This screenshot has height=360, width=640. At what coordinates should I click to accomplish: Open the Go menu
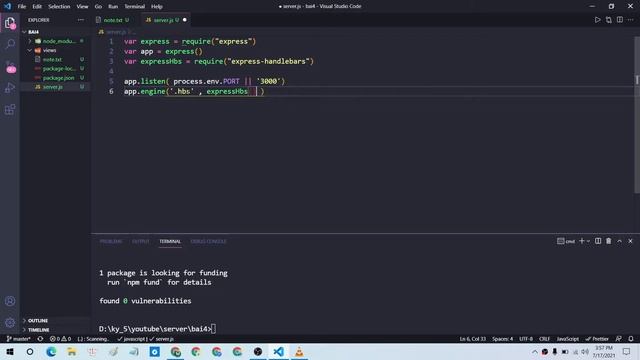click(98, 7)
